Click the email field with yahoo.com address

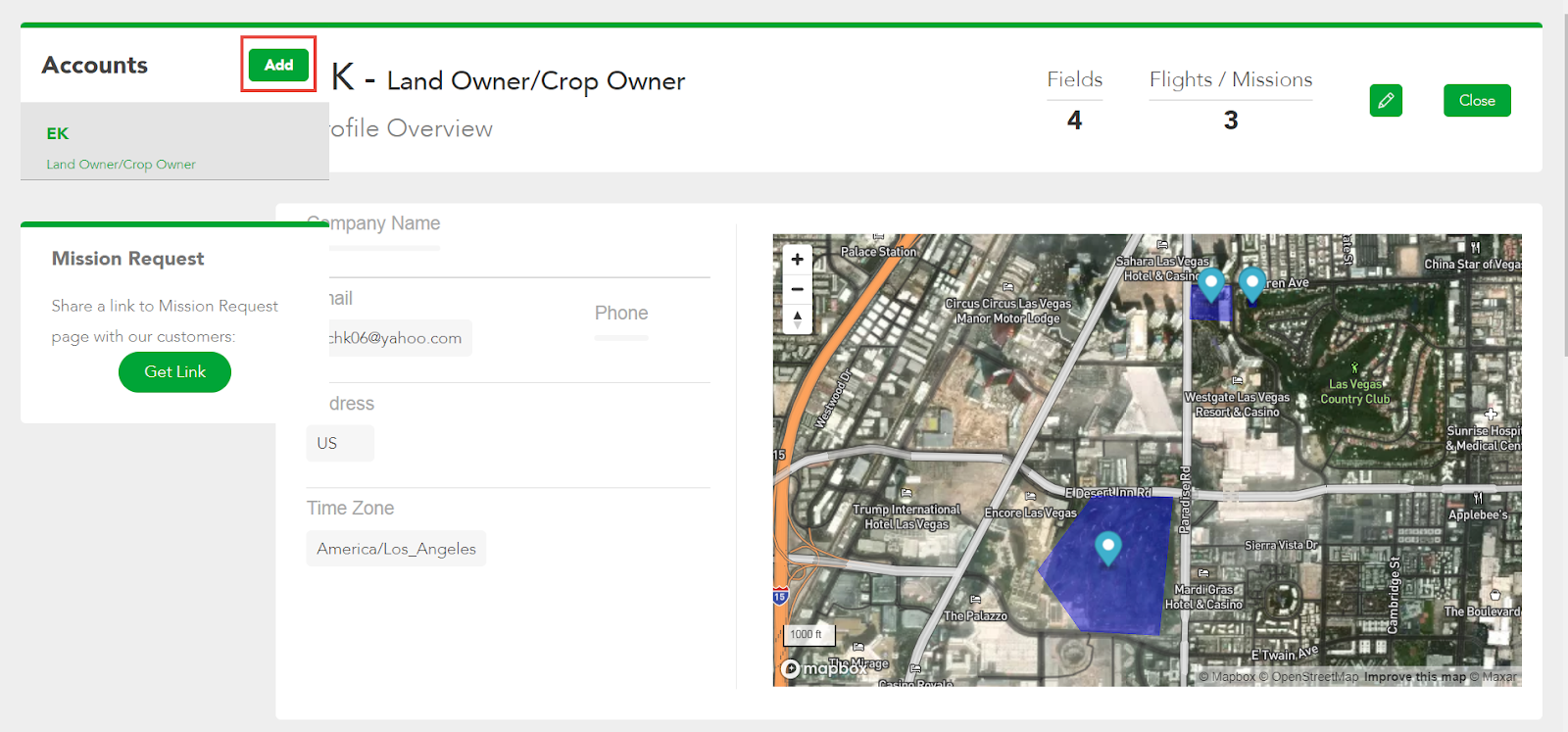[x=390, y=338]
